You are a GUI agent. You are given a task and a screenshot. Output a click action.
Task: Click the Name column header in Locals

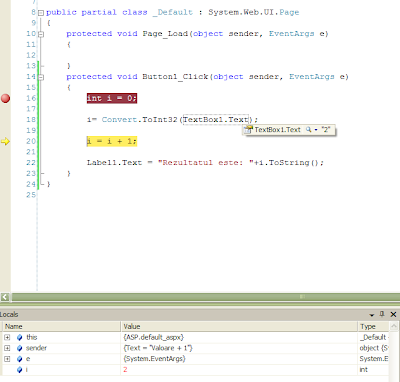pos(61,326)
